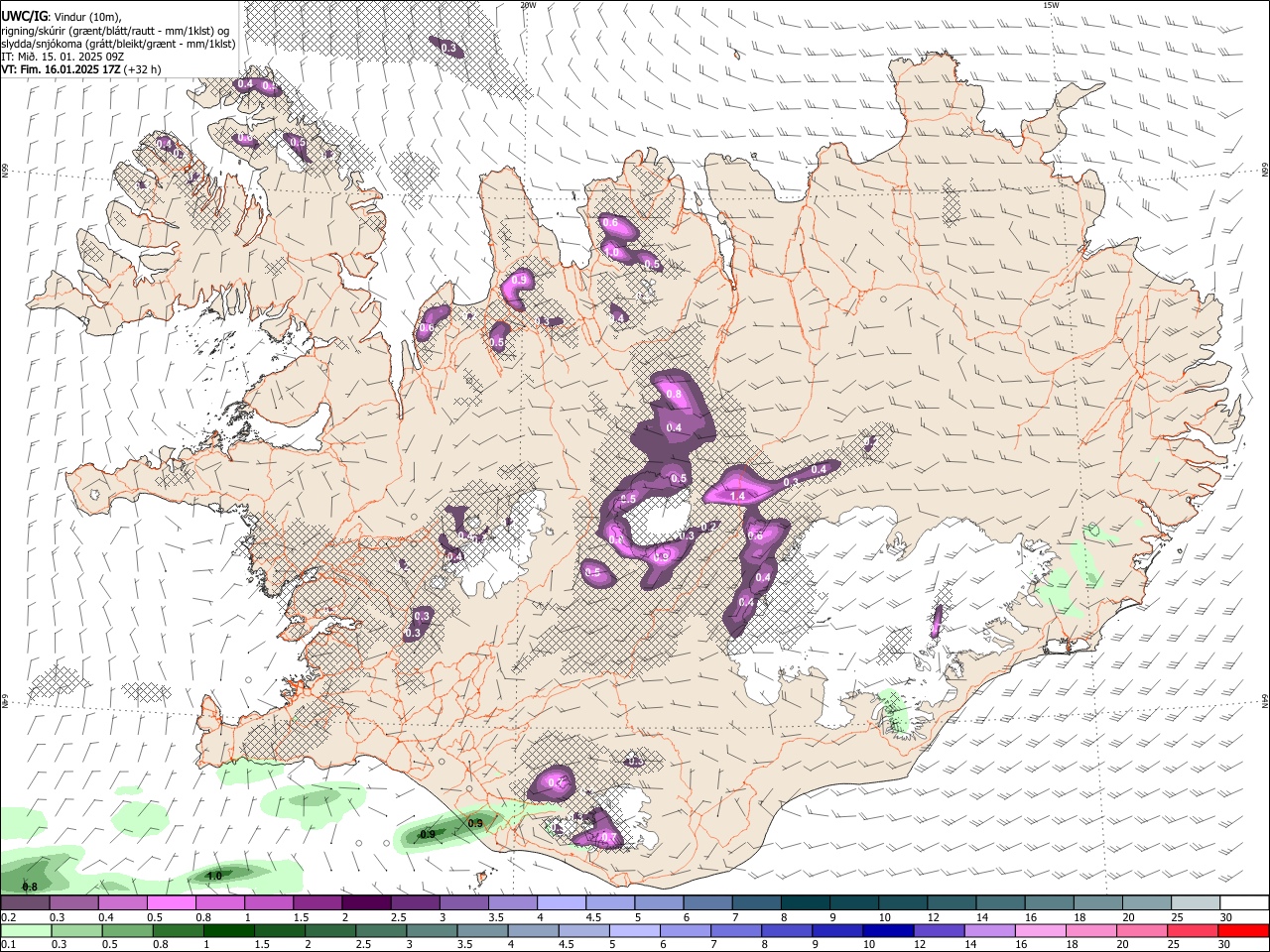Select the deep blue 10 rain legend swatch

[x=887, y=930]
